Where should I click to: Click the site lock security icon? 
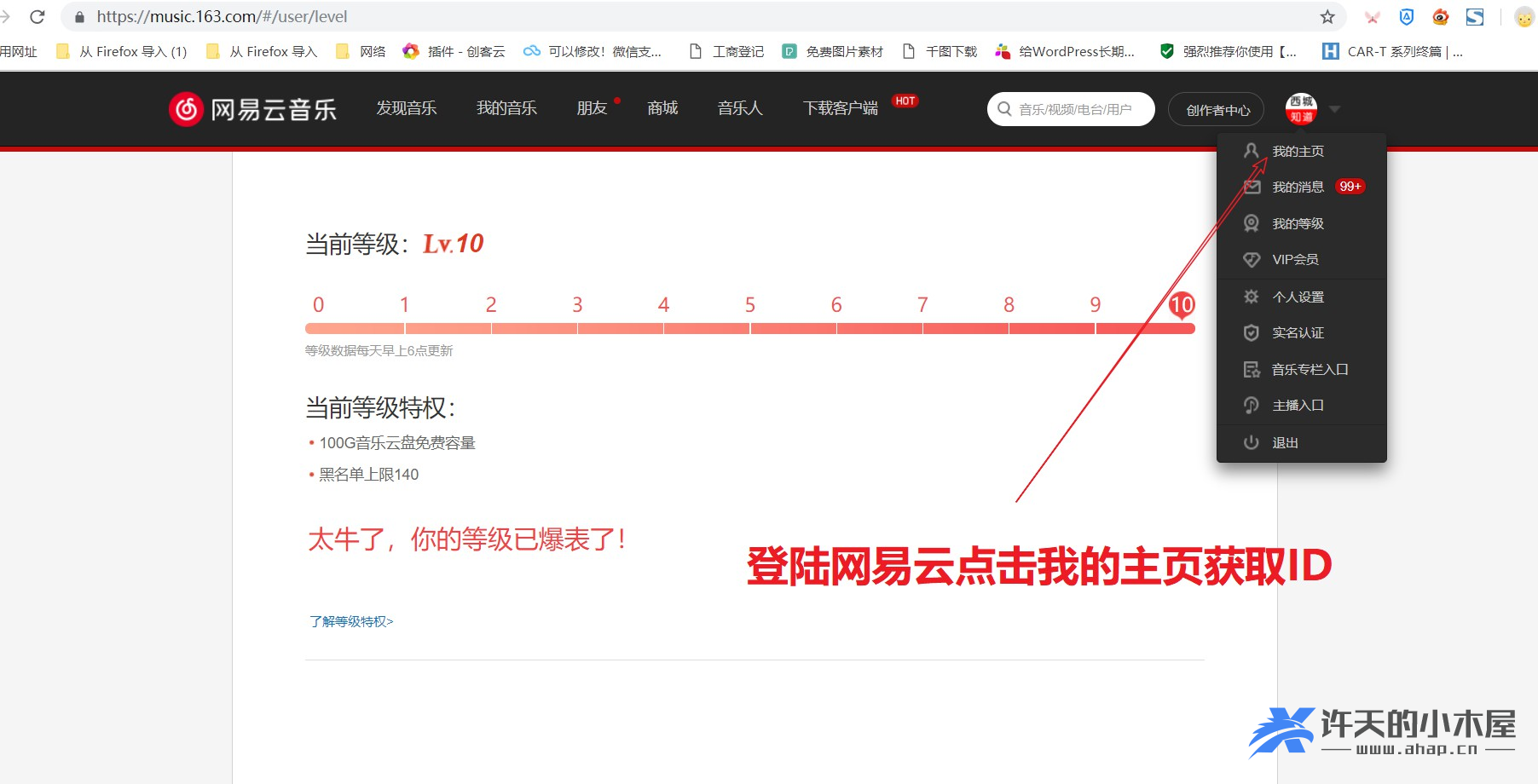tap(79, 16)
